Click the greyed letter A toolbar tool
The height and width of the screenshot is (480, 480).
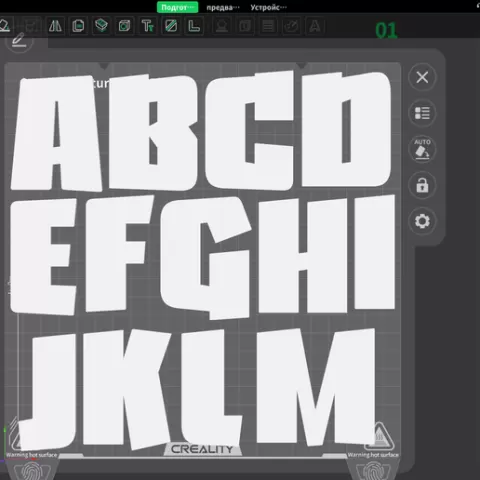315,26
